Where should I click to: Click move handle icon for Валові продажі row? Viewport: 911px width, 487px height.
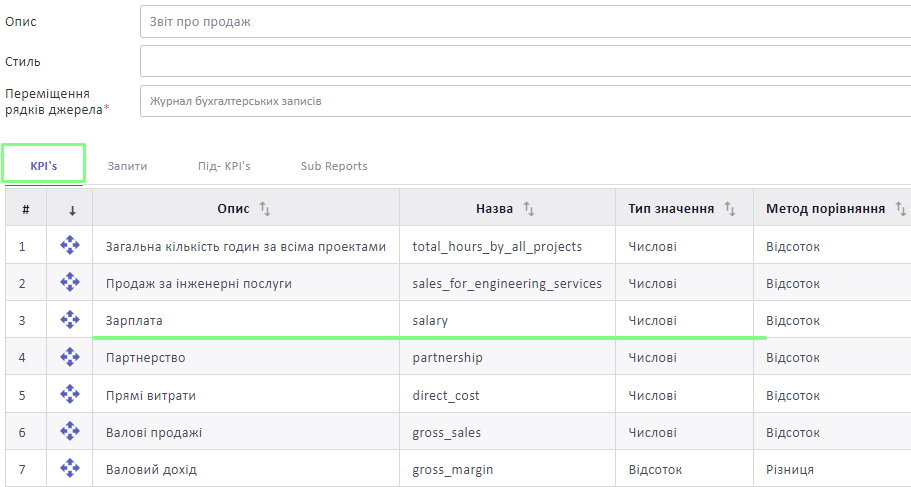tap(70, 431)
